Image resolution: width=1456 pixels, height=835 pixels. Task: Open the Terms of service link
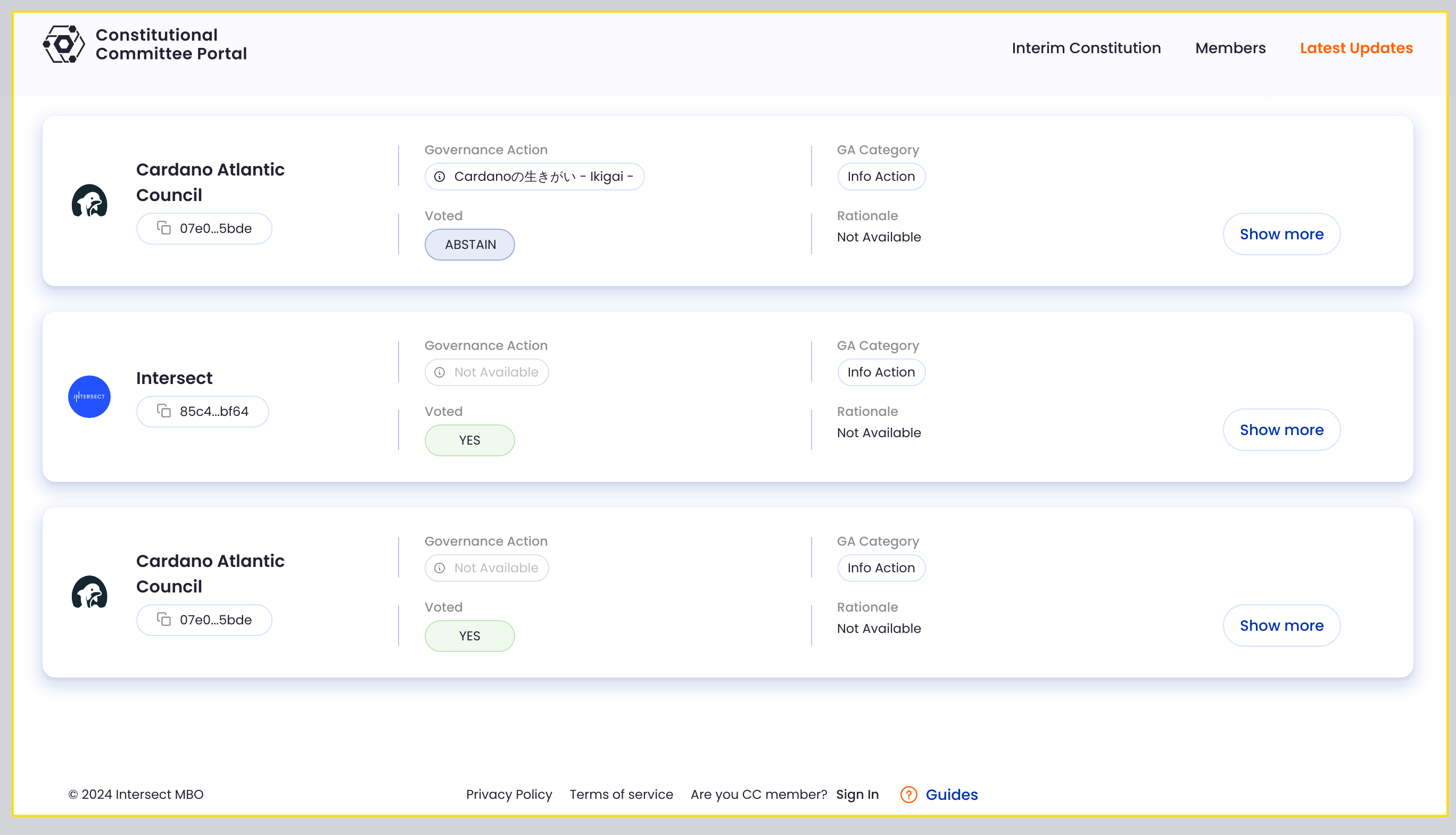(621, 794)
